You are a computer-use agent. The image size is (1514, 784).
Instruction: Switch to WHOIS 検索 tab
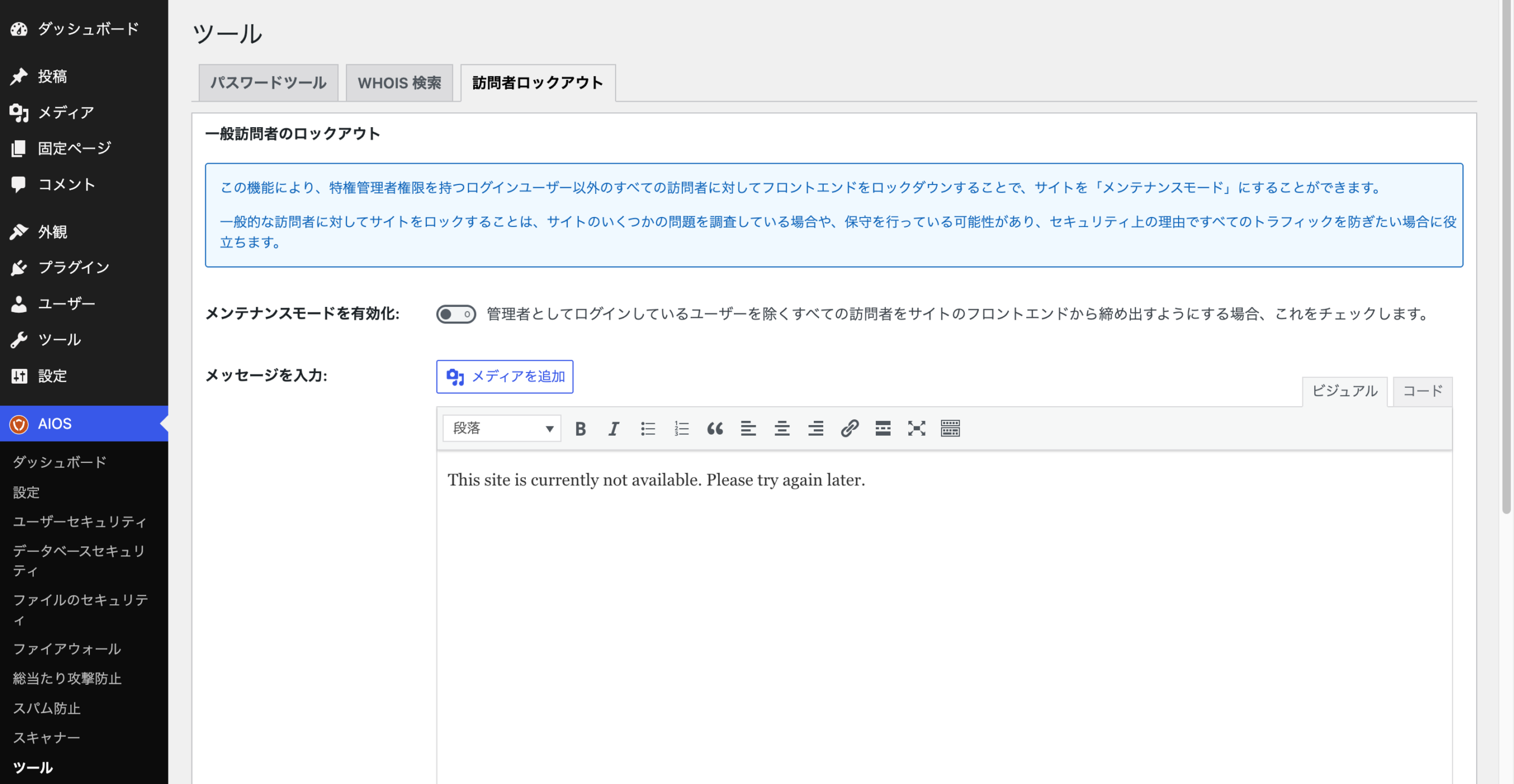click(x=399, y=83)
